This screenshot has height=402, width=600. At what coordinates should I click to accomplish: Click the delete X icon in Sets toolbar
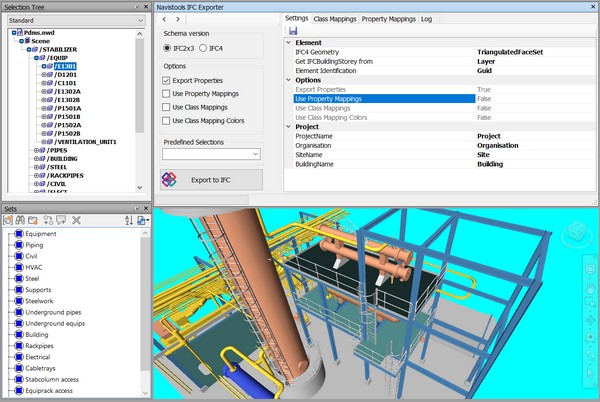(76, 219)
